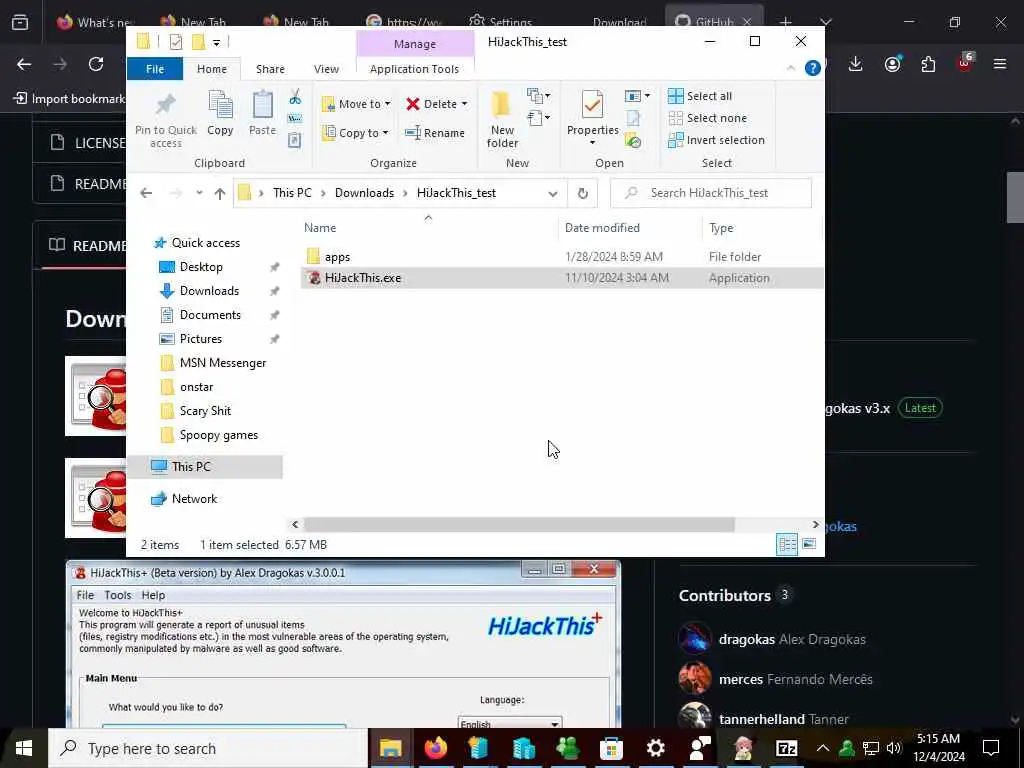Image resolution: width=1024 pixels, height=768 pixels.
Task: Click Select none
Action: [707, 118]
